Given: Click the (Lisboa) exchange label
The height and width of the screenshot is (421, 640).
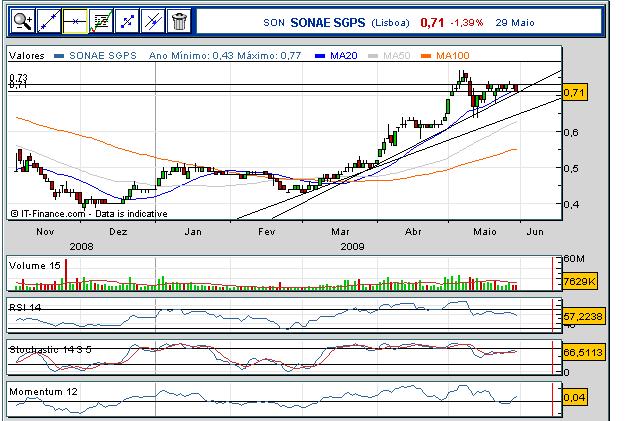Looking at the screenshot, I should pos(390,23).
